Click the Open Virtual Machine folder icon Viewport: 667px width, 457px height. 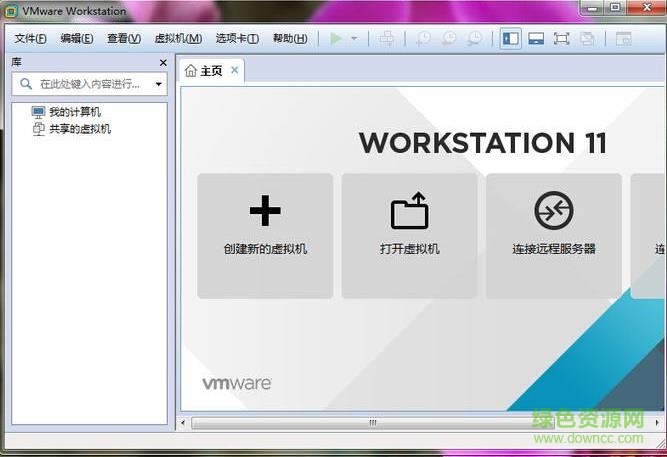click(409, 211)
